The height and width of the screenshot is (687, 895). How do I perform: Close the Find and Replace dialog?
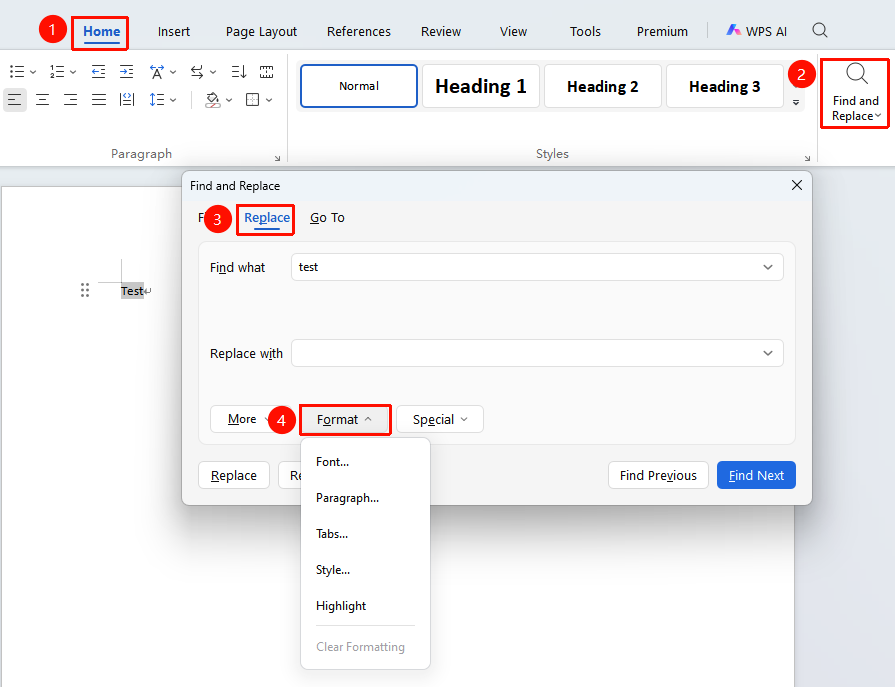point(797,185)
